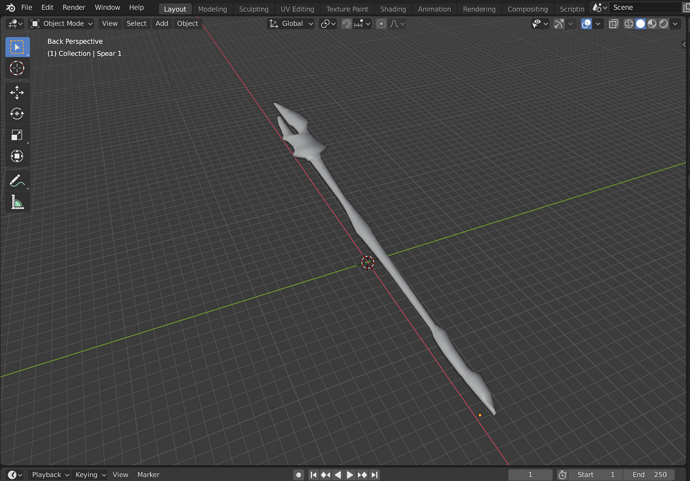The image size is (690, 481).
Task: Toggle proportional editing
Action: [x=381, y=24]
